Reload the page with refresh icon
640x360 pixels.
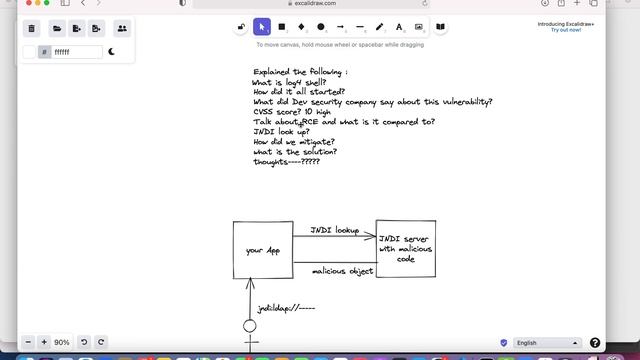424,3
